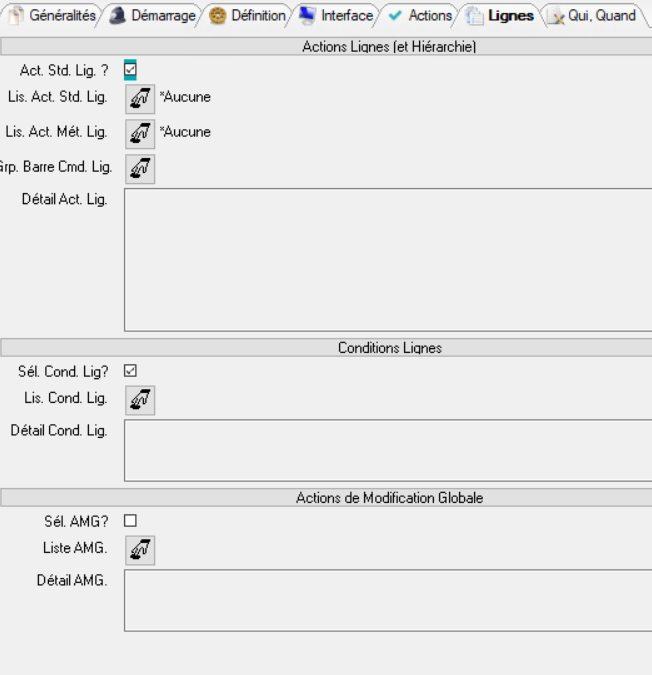Focus the Détail Cond. Lig. text box
The width and height of the screenshot is (652, 675).
[x=387, y=450]
